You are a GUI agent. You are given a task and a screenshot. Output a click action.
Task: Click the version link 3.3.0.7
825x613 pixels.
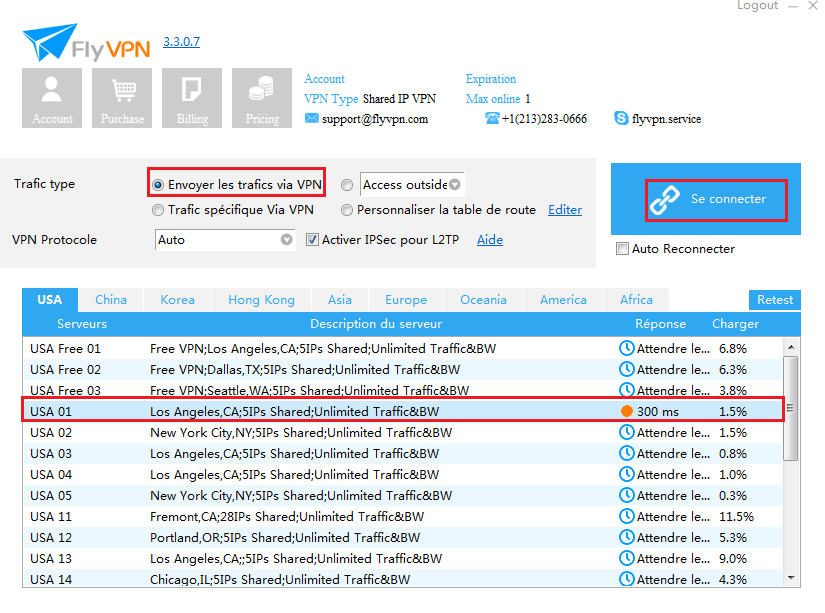click(x=182, y=42)
